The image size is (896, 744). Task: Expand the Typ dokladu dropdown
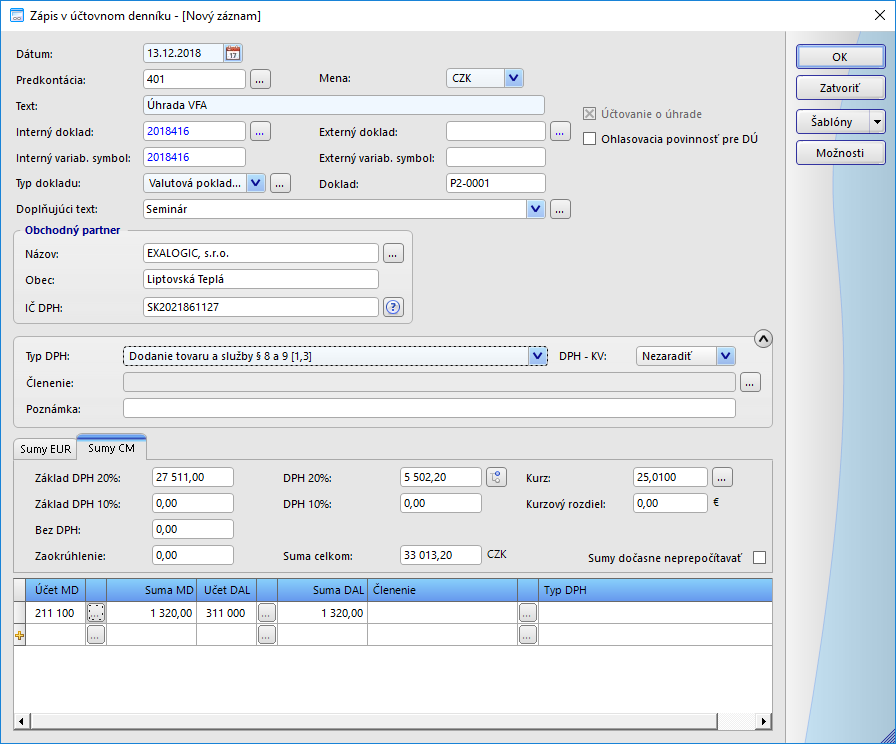[256, 183]
